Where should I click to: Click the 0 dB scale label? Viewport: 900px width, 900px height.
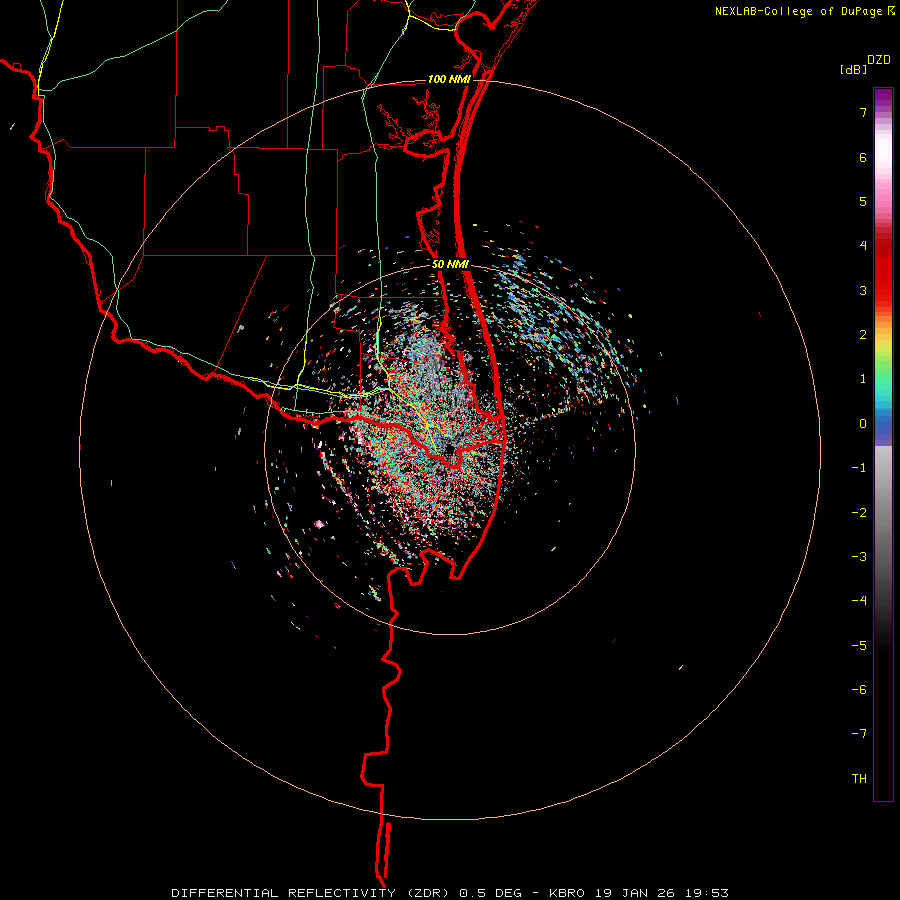[x=863, y=424]
